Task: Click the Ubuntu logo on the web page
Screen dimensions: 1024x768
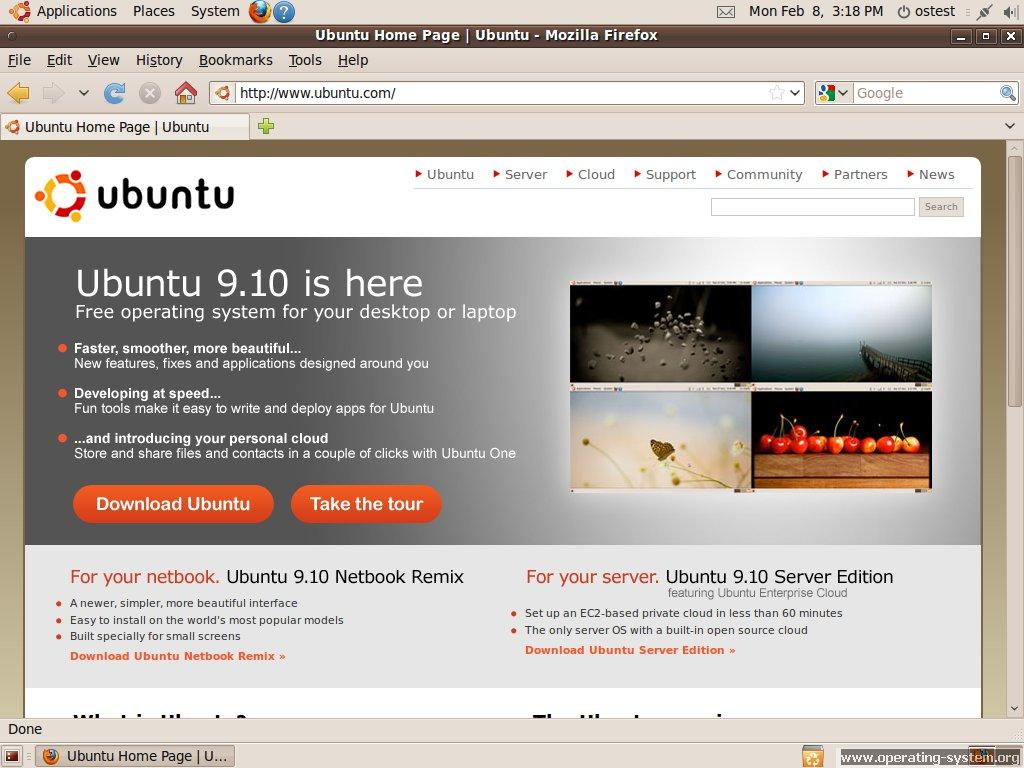Action: (x=135, y=195)
